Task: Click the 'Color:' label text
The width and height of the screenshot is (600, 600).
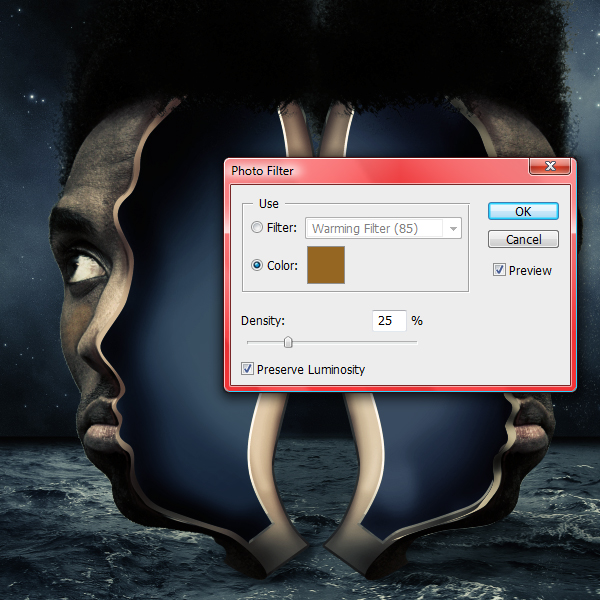Action: [282, 266]
